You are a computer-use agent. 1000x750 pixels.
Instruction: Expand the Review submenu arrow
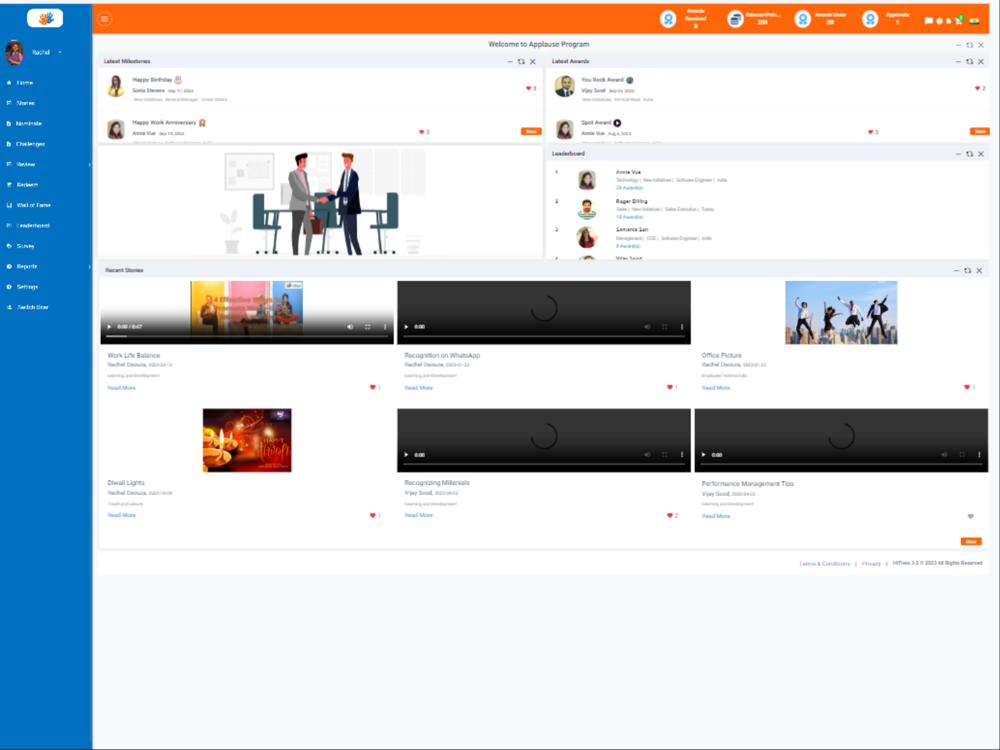click(x=89, y=165)
